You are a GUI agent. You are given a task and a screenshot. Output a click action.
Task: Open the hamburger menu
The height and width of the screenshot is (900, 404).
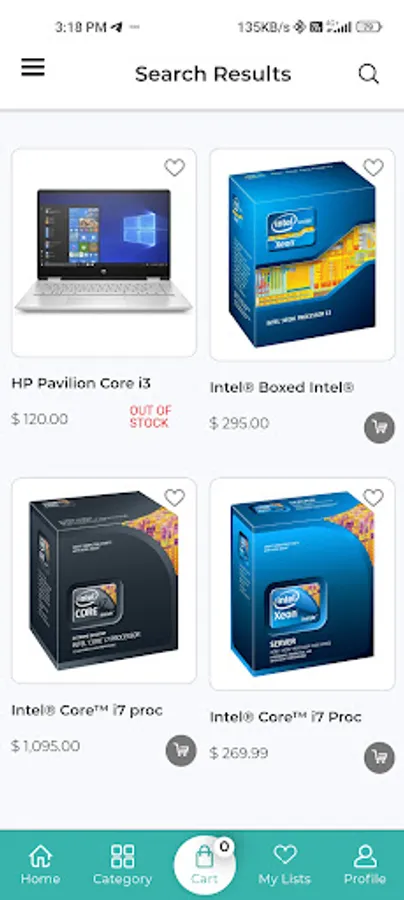(x=33, y=68)
